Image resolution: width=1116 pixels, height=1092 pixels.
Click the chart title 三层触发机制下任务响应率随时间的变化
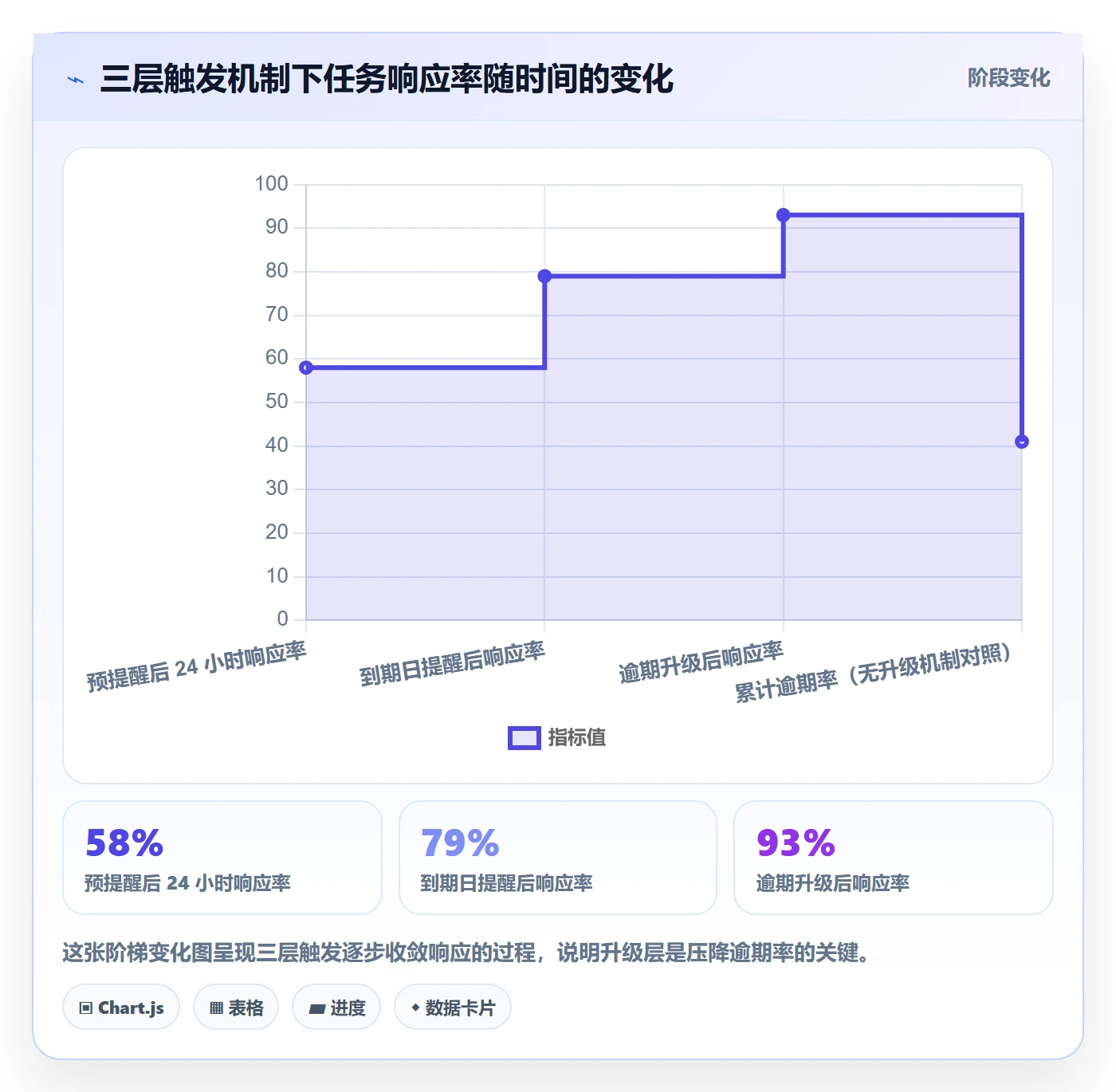387,79
